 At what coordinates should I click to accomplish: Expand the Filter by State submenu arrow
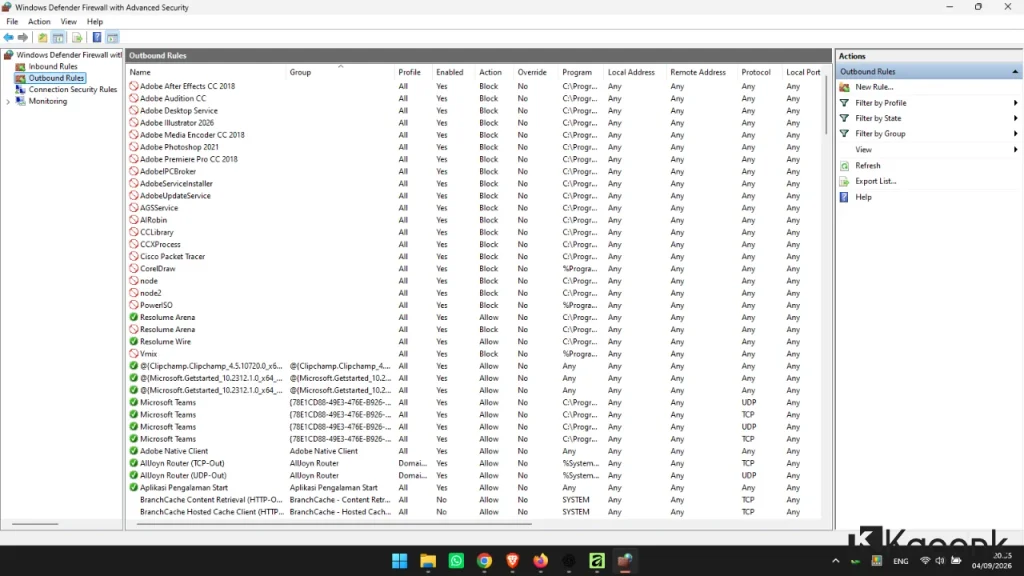click(x=1016, y=118)
